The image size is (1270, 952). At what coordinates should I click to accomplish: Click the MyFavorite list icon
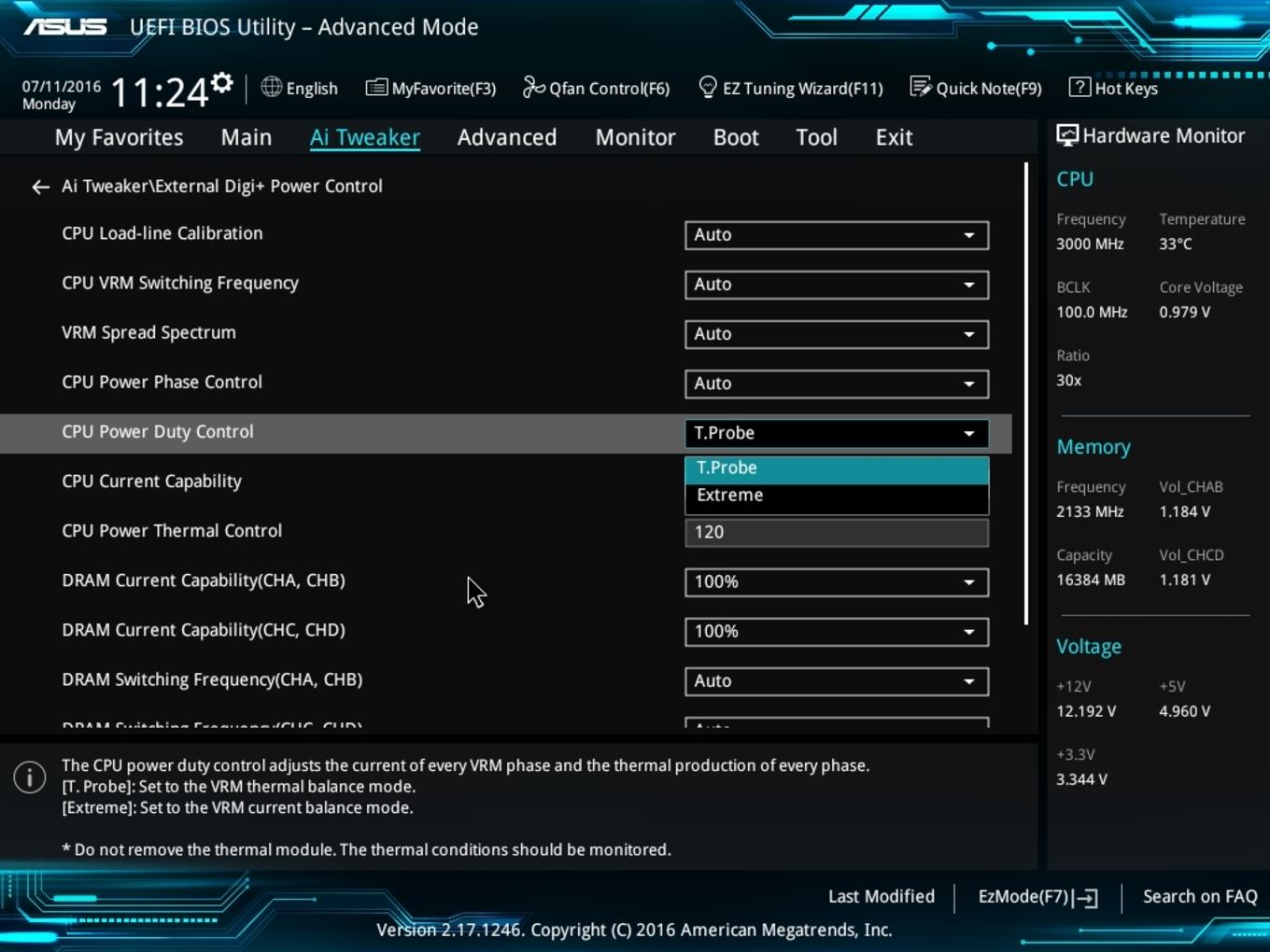(x=376, y=88)
